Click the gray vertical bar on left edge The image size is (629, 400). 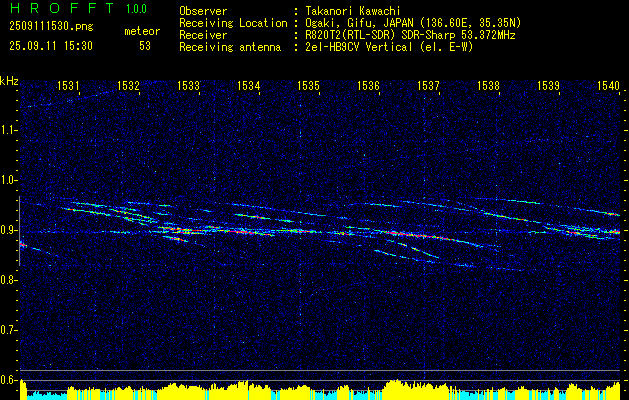click(x=20, y=231)
